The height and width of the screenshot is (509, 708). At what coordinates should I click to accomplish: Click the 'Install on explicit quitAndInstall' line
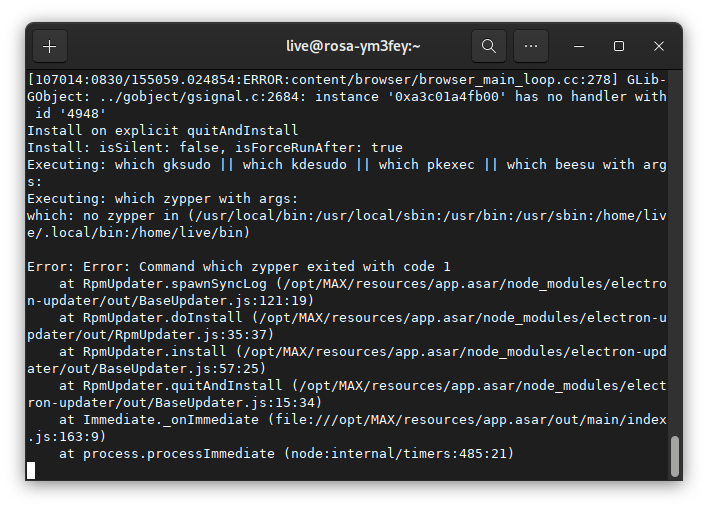(x=163, y=130)
